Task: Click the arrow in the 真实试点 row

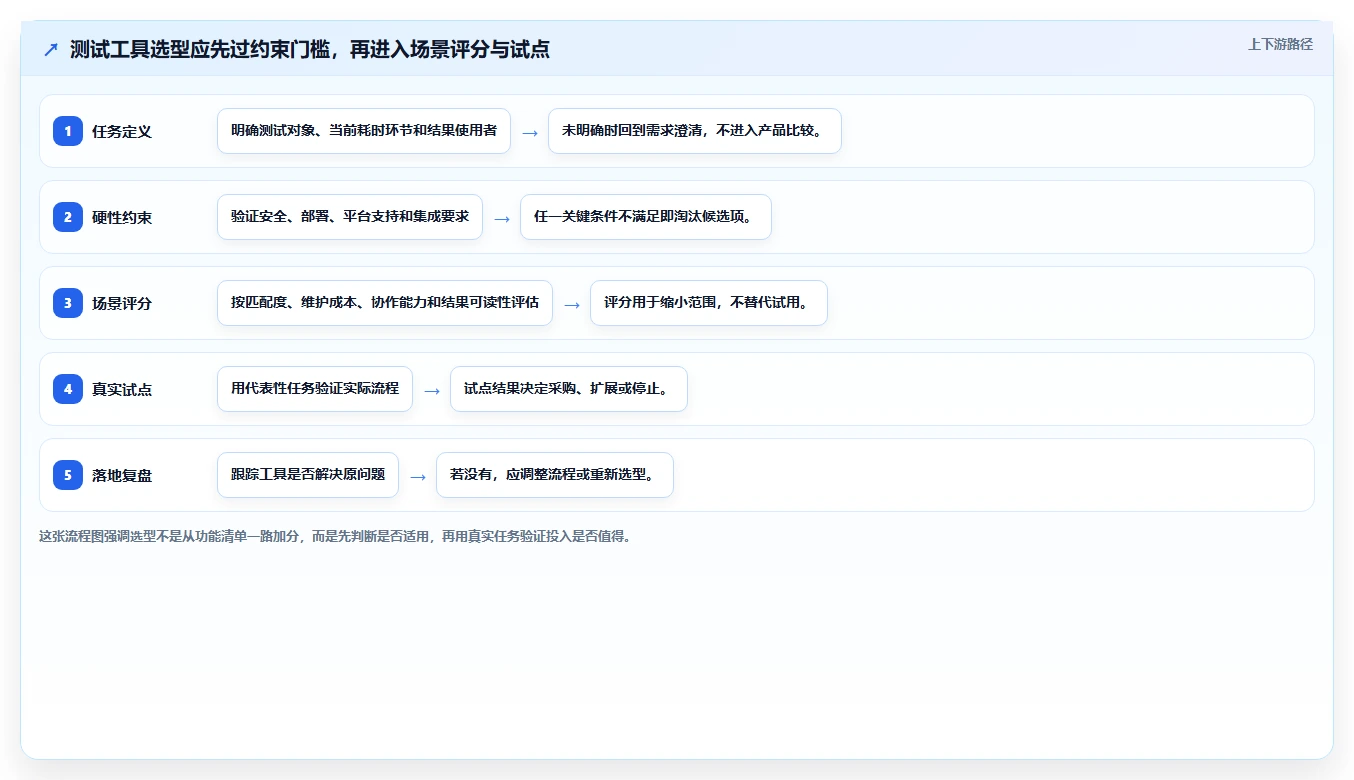Action: tap(432, 390)
